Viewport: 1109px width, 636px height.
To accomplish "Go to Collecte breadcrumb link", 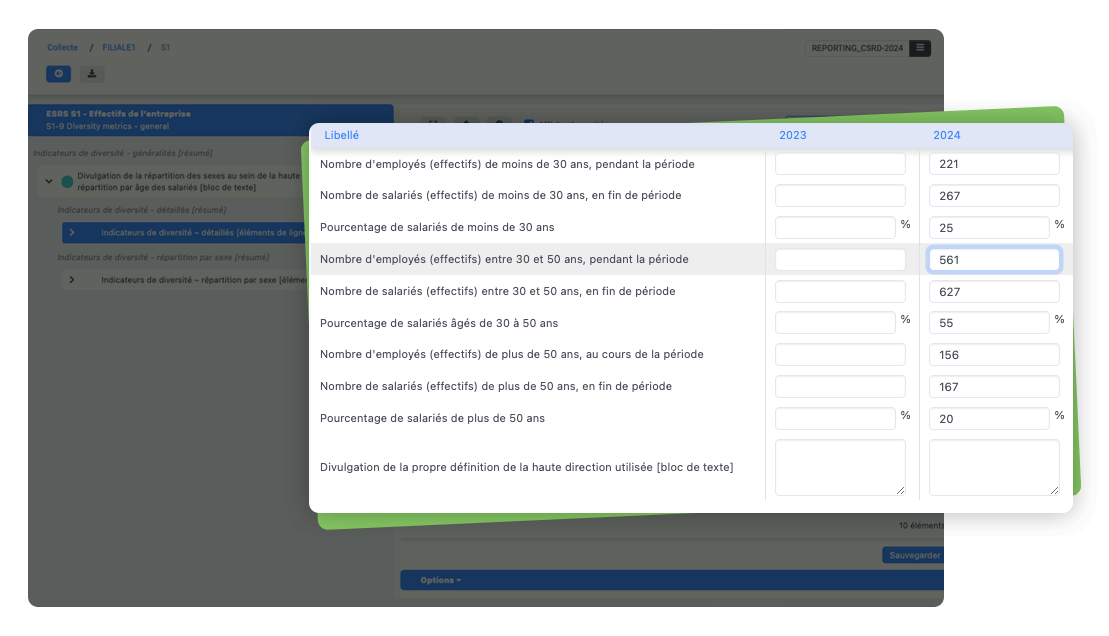I will coord(62,48).
